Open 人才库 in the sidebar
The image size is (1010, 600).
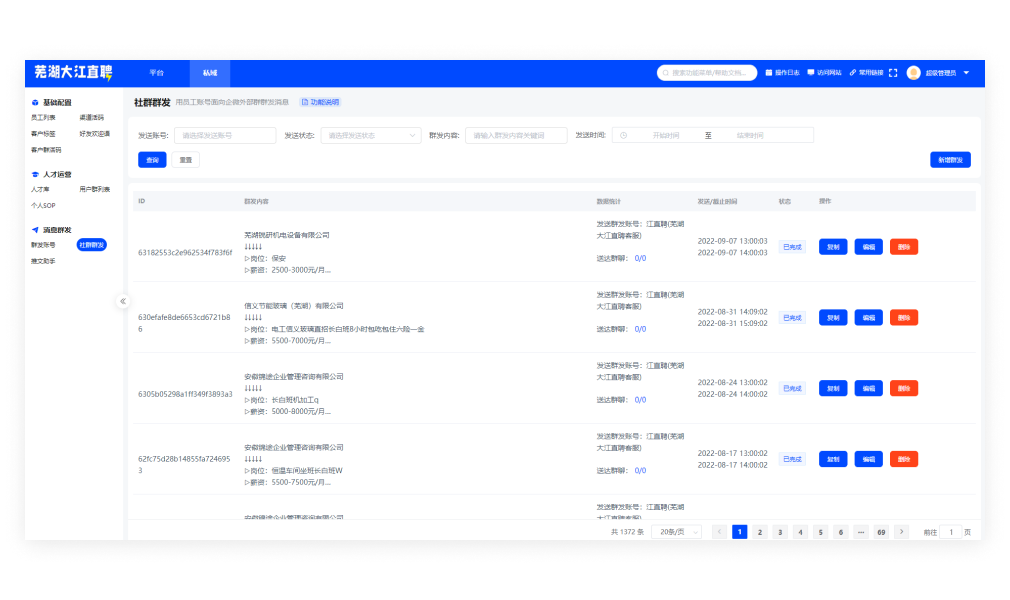click(40, 189)
